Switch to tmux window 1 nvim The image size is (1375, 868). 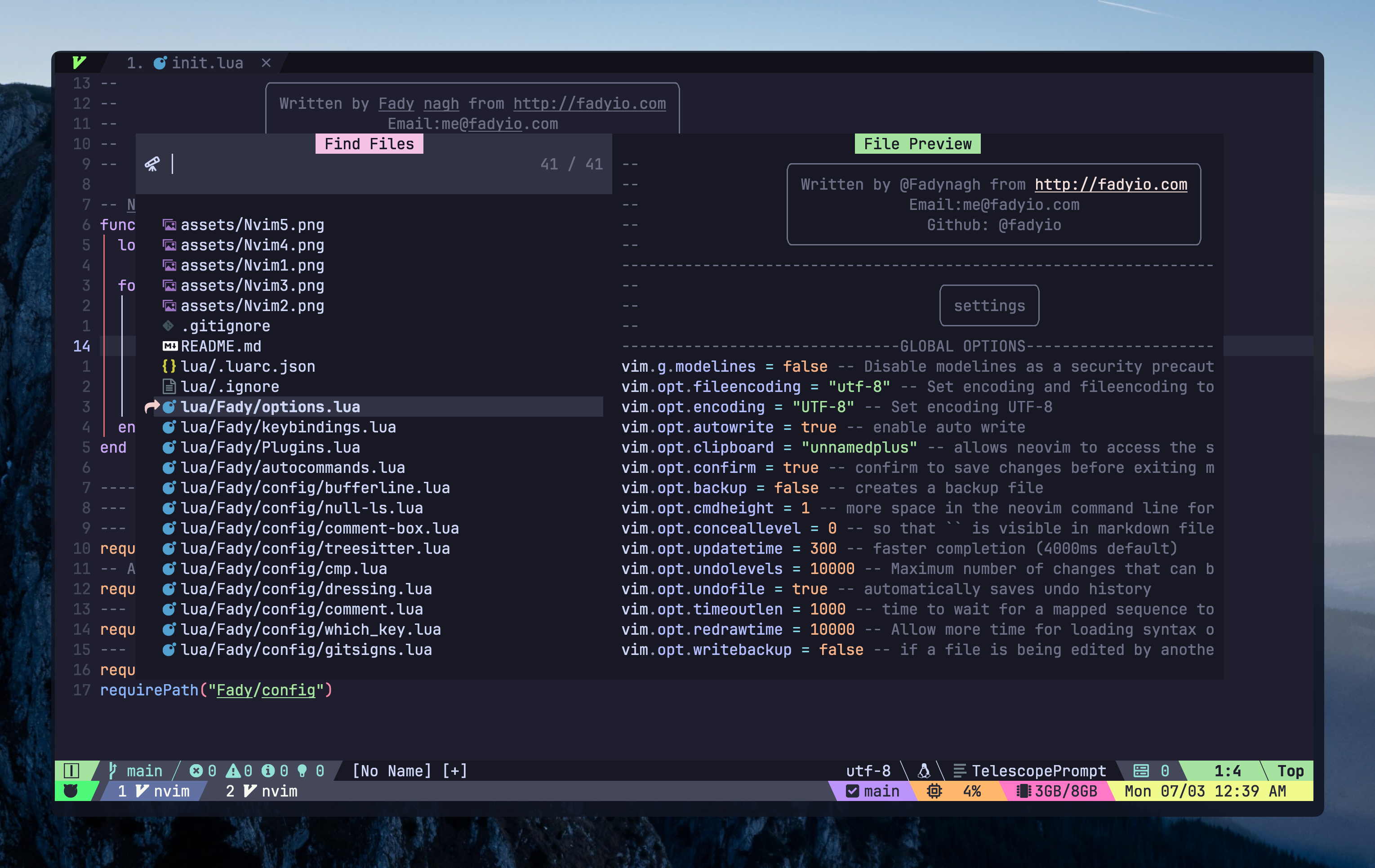pyautogui.click(x=154, y=791)
